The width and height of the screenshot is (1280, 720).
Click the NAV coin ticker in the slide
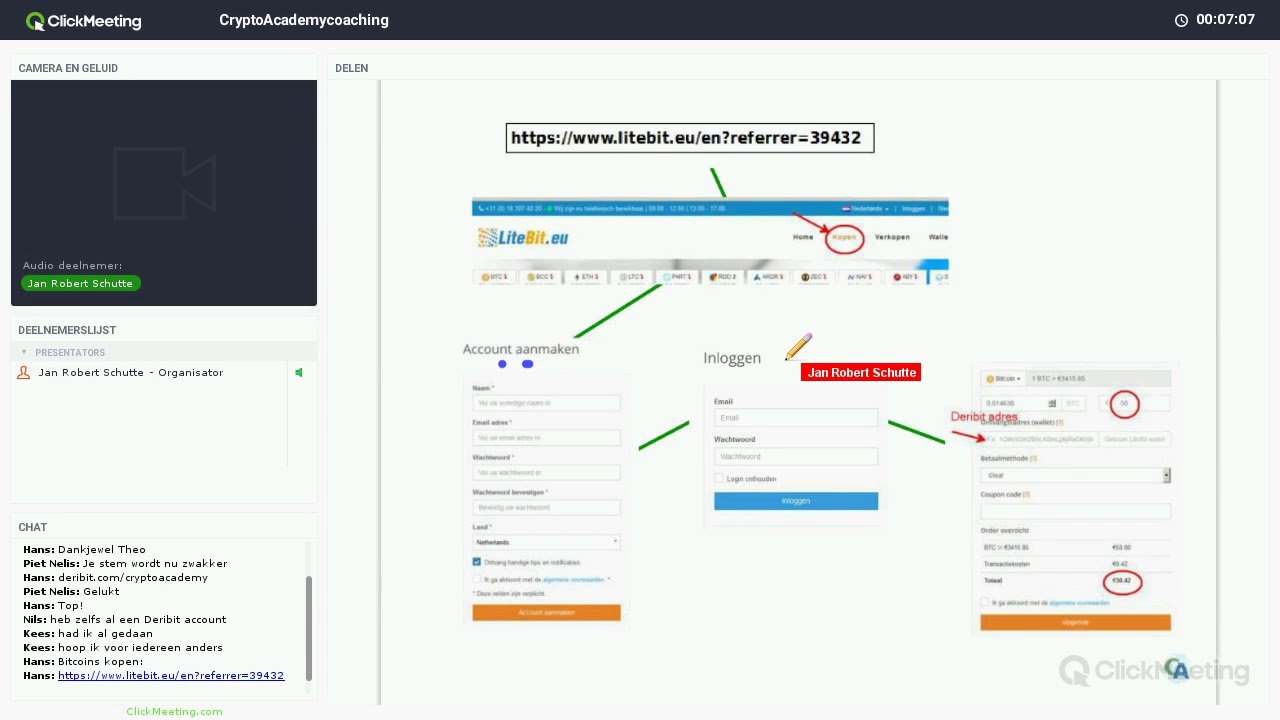[860, 277]
